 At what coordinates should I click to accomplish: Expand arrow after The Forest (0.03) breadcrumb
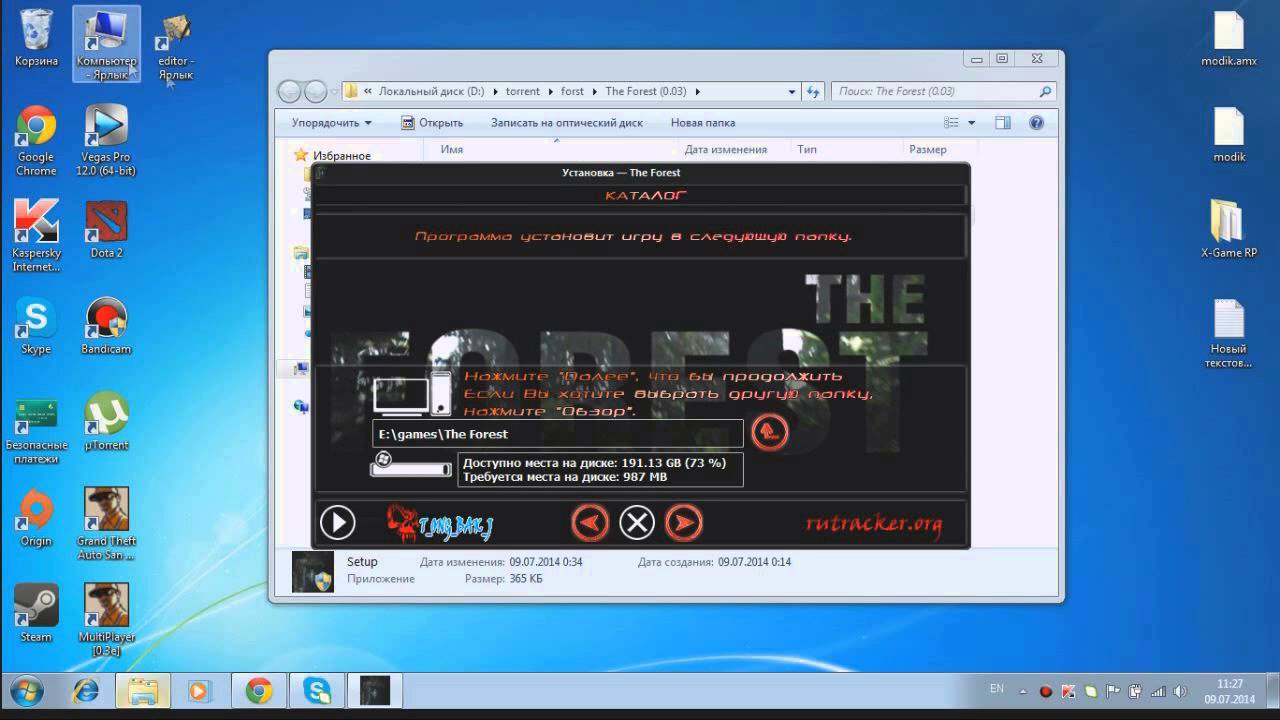697,91
